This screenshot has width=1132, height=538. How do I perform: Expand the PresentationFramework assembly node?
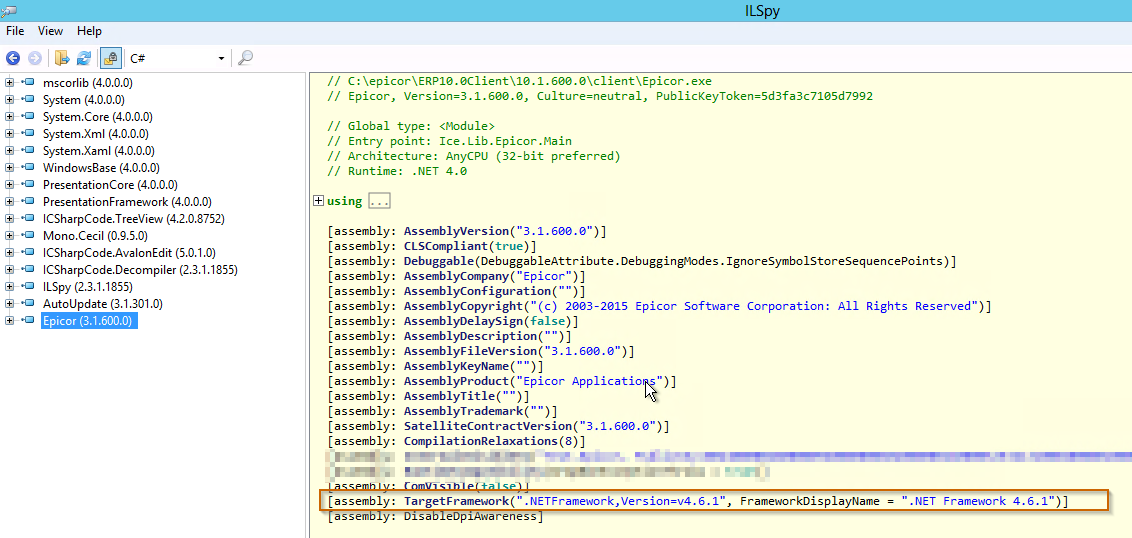(9, 201)
